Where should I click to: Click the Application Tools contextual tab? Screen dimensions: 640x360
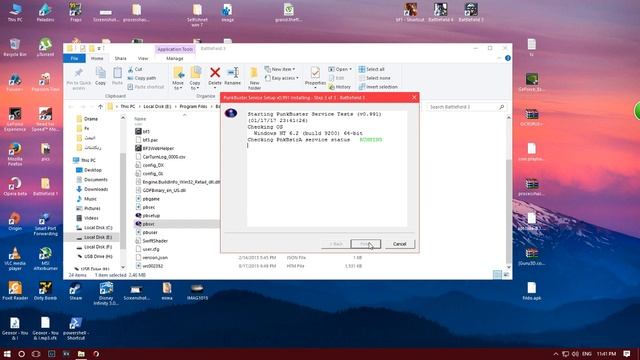click(x=175, y=49)
